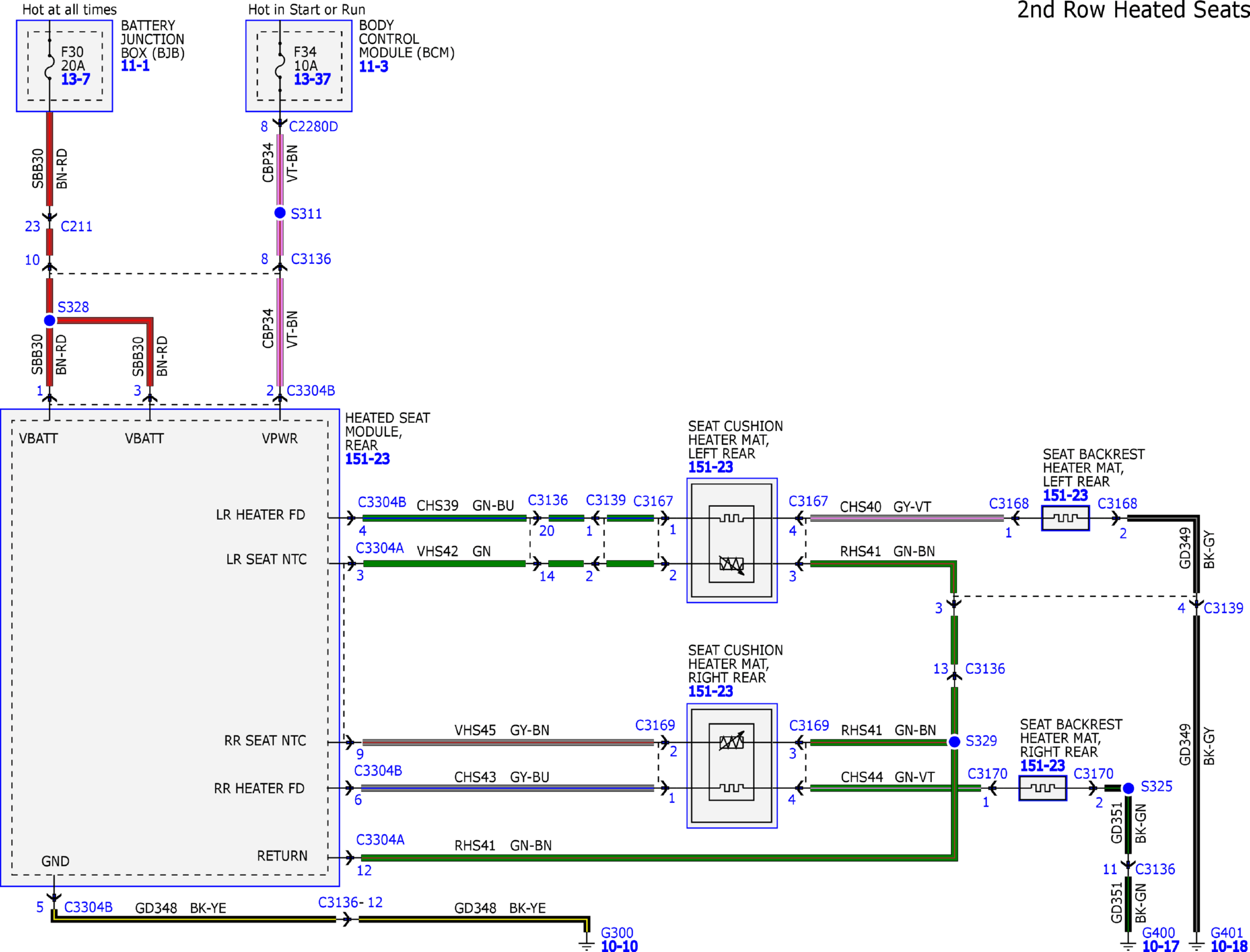Select the S311 splice dot
This screenshot has height=952, width=1250.
pos(280,213)
